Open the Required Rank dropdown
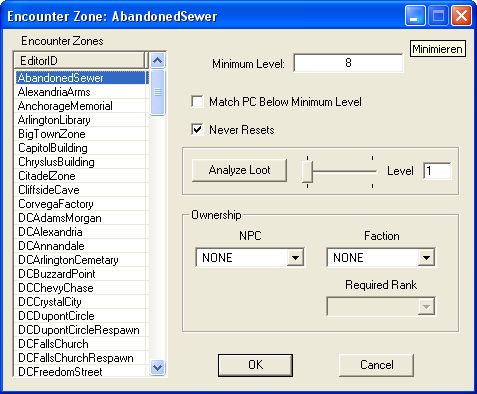477x394 pixels. pyautogui.click(x=381, y=306)
